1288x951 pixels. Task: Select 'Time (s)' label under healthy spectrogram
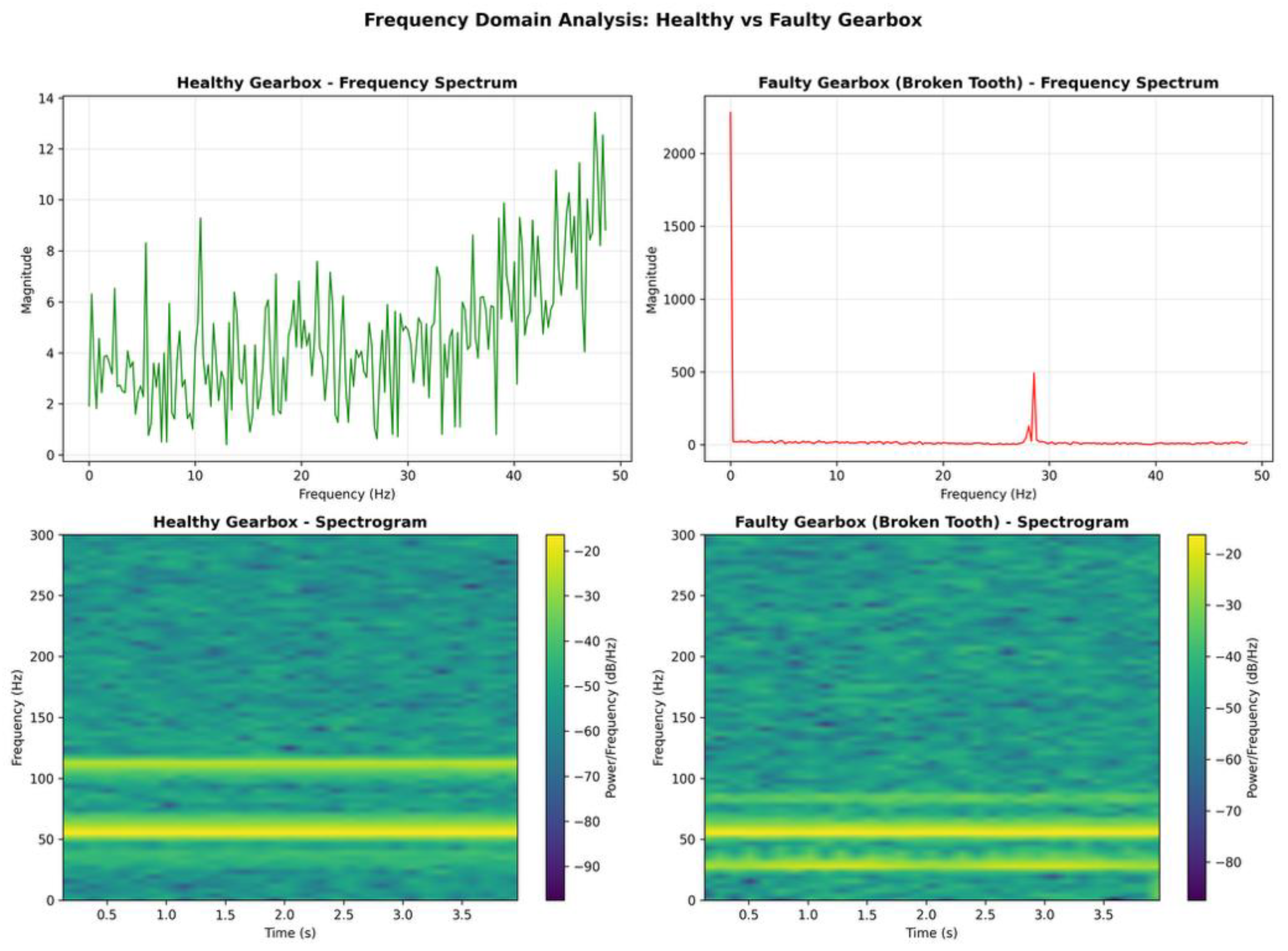point(290,932)
